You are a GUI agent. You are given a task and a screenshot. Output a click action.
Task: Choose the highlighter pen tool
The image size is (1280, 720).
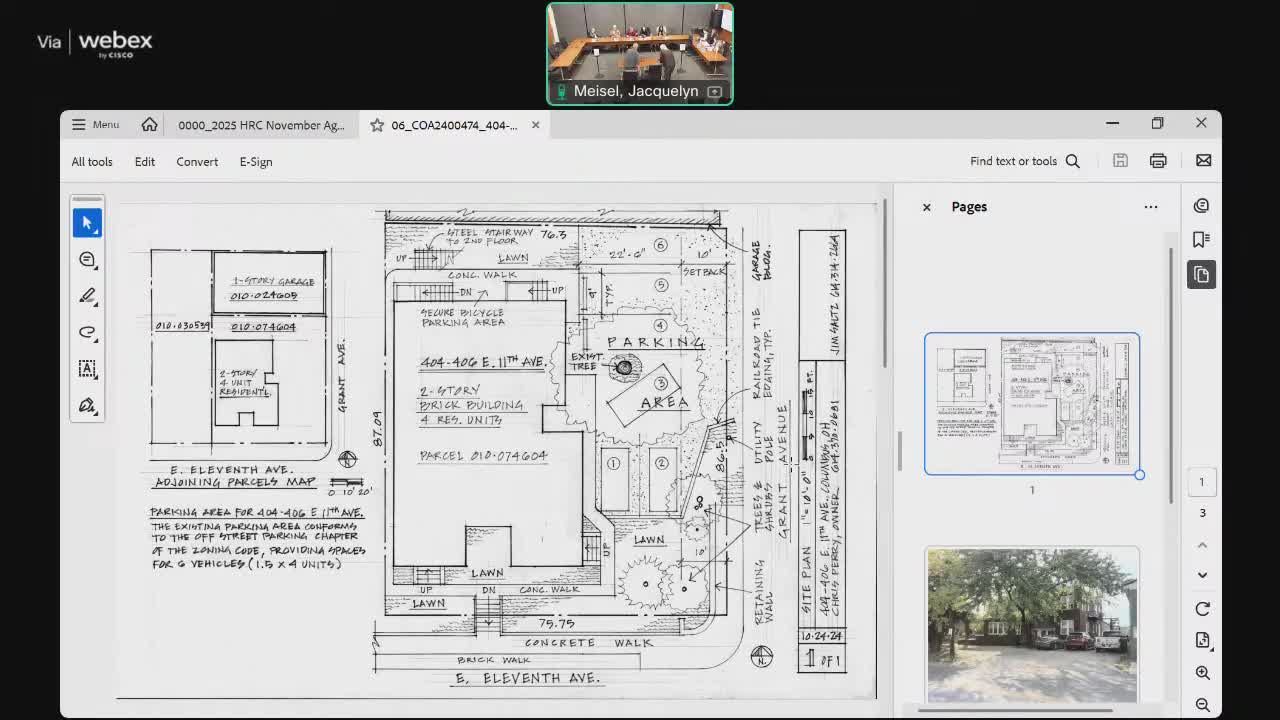point(87,296)
